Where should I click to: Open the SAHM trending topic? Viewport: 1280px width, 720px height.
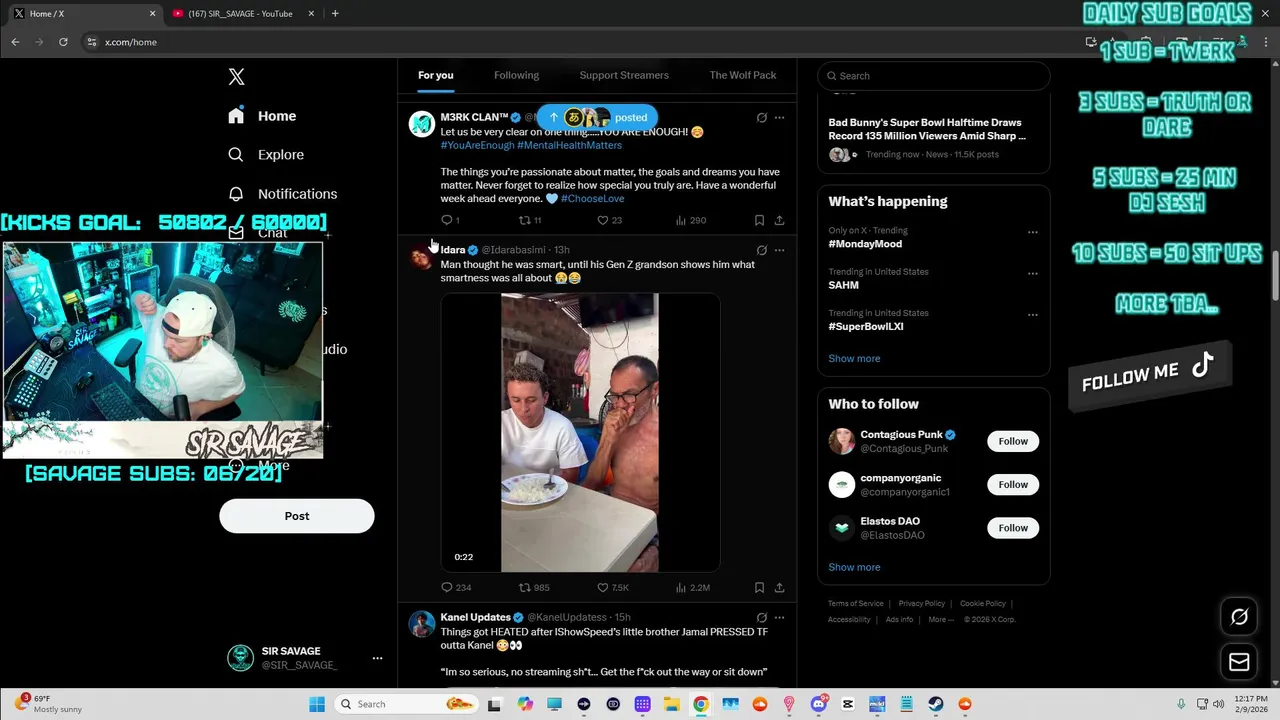click(x=843, y=285)
